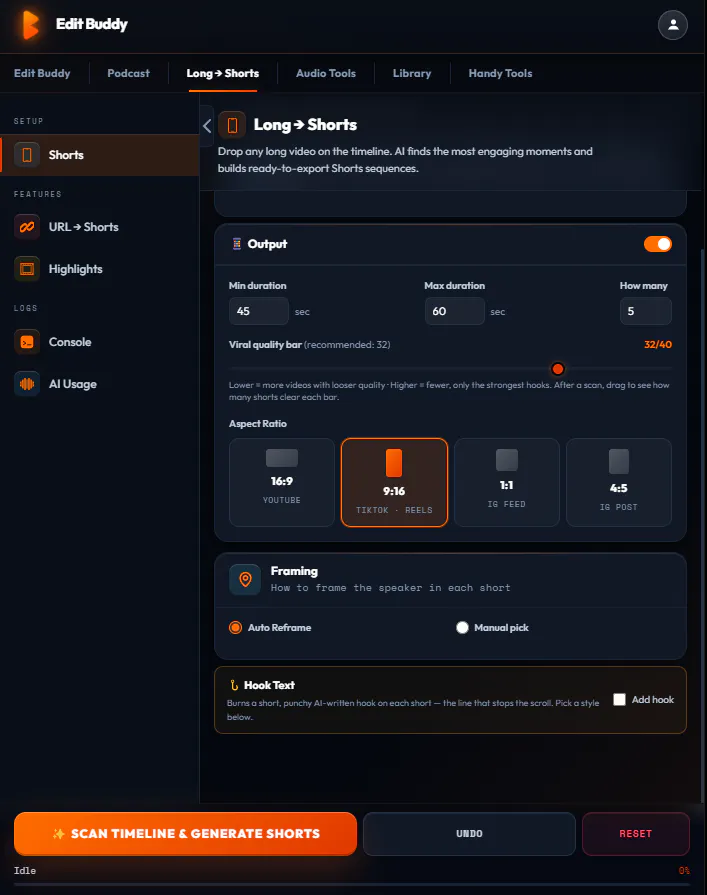Image resolution: width=707 pixels, height=895 pixels.
Task: Click the 1:1 square shape icon
Action: tap(507, 460)
